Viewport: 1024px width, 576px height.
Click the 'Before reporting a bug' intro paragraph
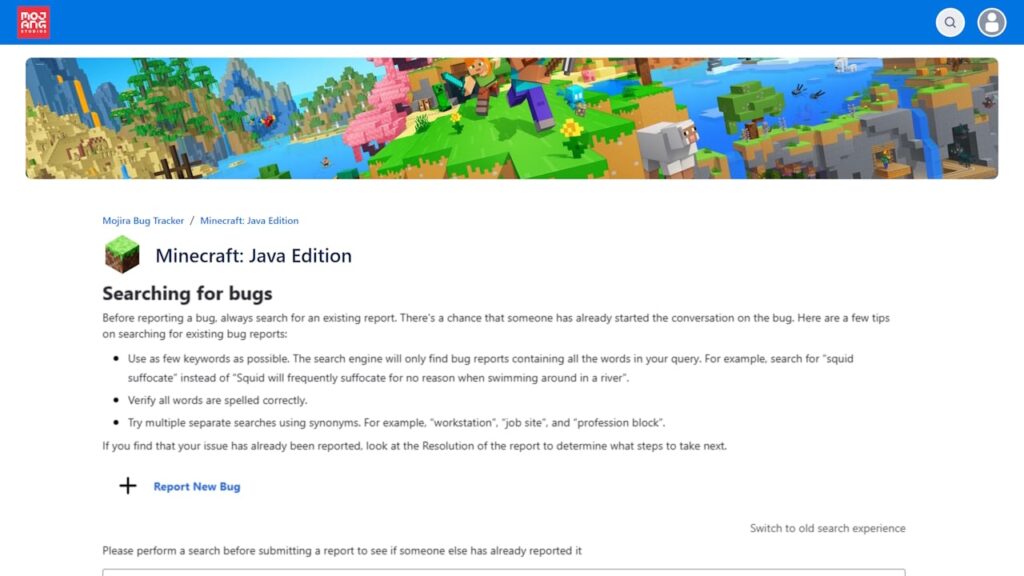click(496, 326)
